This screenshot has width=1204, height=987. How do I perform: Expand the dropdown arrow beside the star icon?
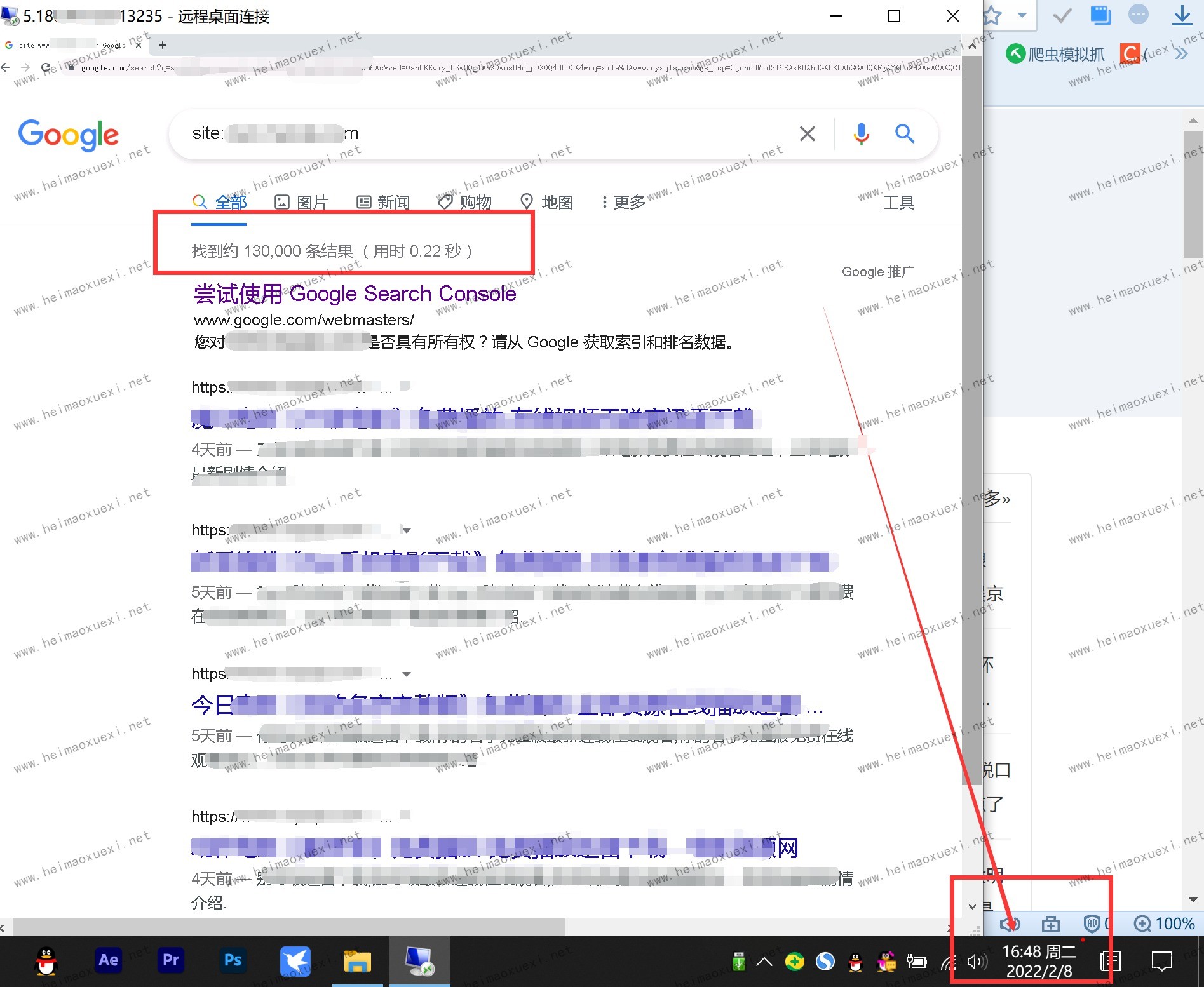(1022, 15)
